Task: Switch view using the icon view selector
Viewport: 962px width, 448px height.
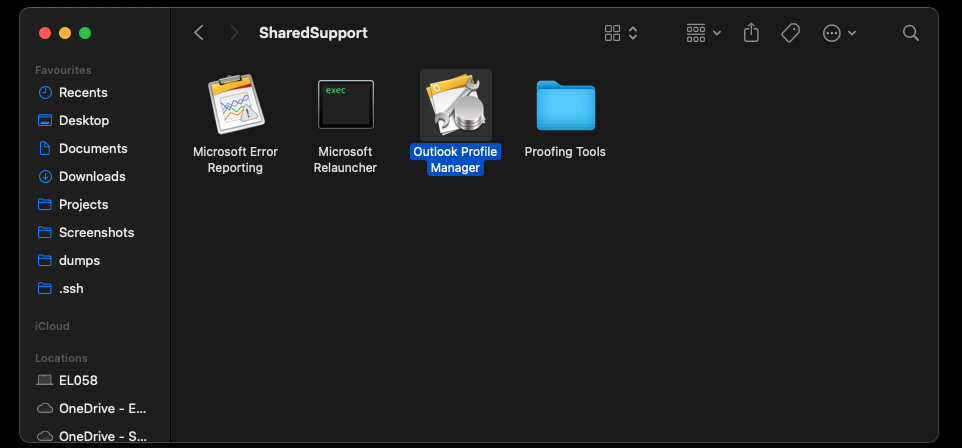Action: pyautogui.click(x=621, y=33)
